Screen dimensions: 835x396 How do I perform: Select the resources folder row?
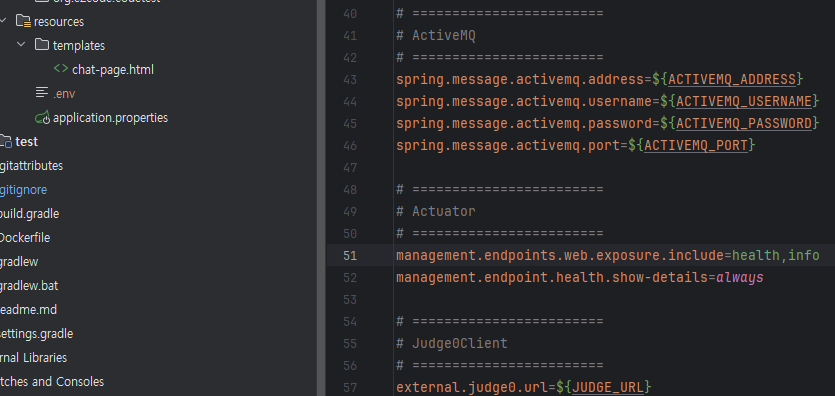tap(59, 21)
